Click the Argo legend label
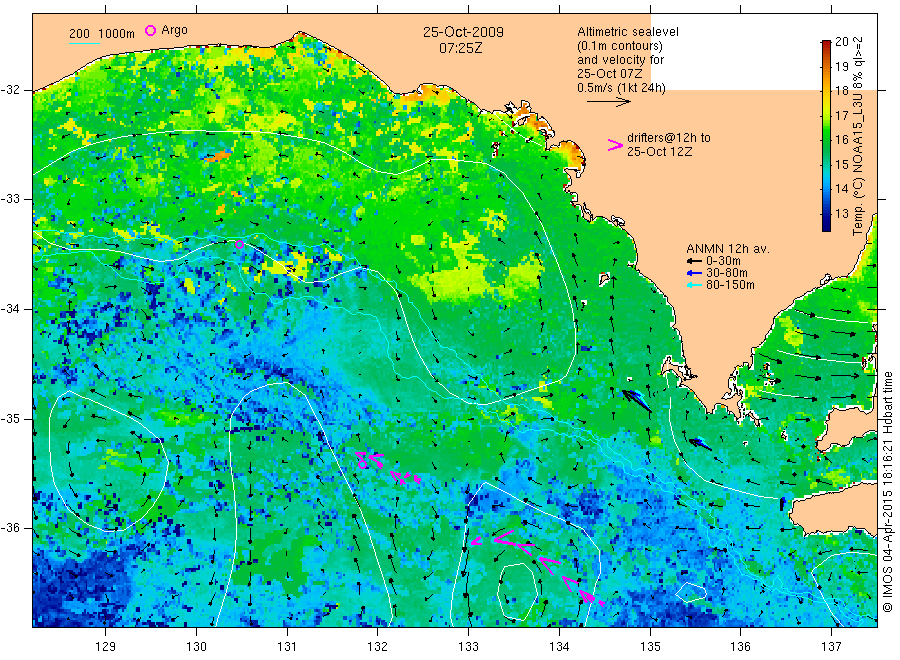This screenshot has height=660, width=900. pos(174,30)
